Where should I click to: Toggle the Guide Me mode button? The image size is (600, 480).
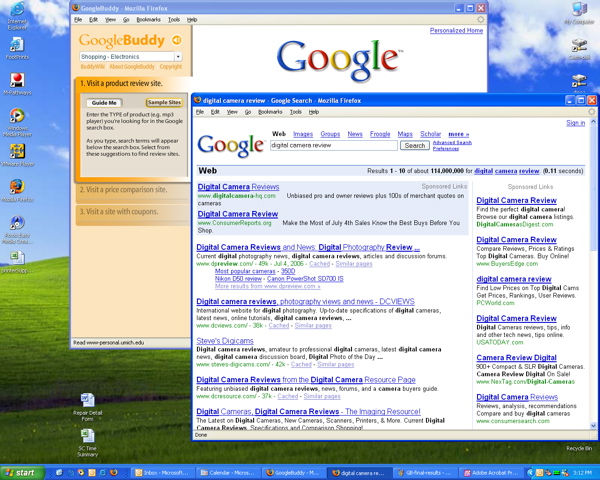click(x=105, y=103)
